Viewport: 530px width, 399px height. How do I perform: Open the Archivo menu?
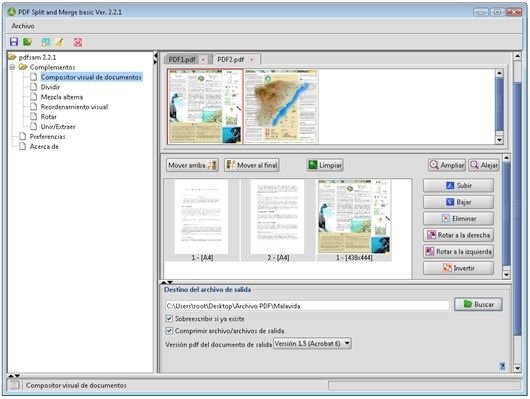click(23, 26)
